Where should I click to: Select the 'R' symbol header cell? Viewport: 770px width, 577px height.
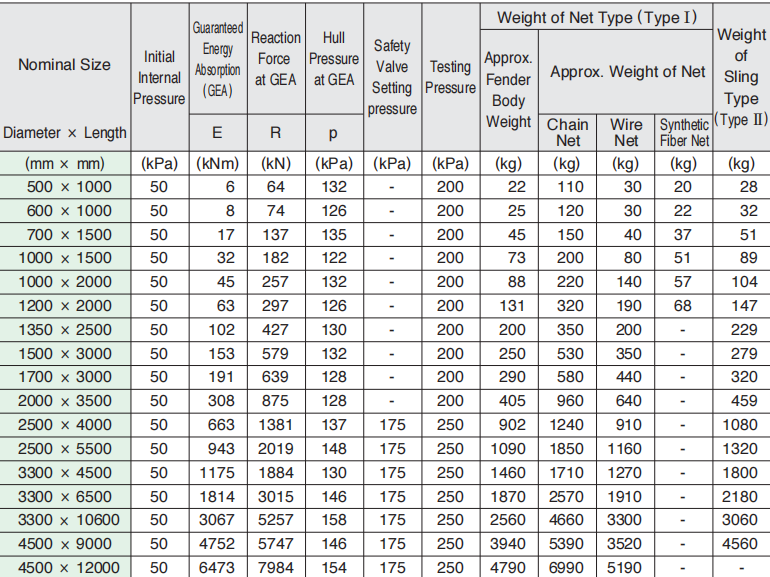[x=275, y=133]
